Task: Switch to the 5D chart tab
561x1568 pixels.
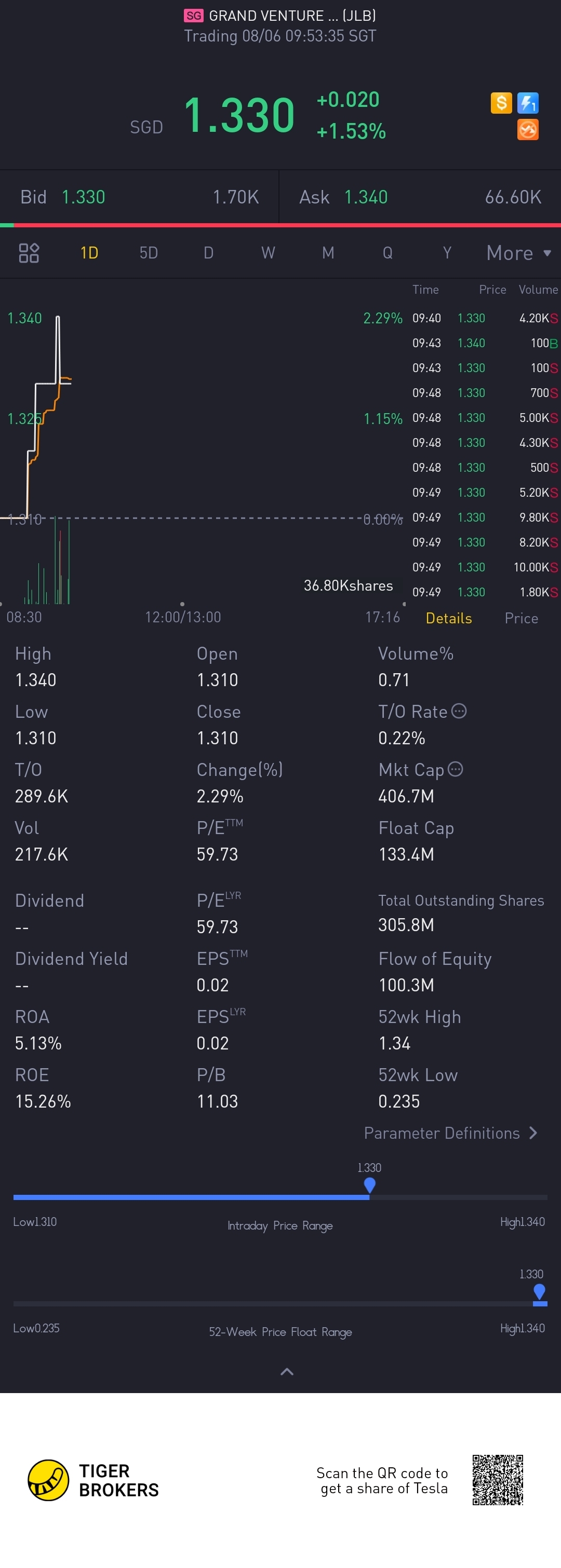Action: pyautogui.click(x=149, y=253)
